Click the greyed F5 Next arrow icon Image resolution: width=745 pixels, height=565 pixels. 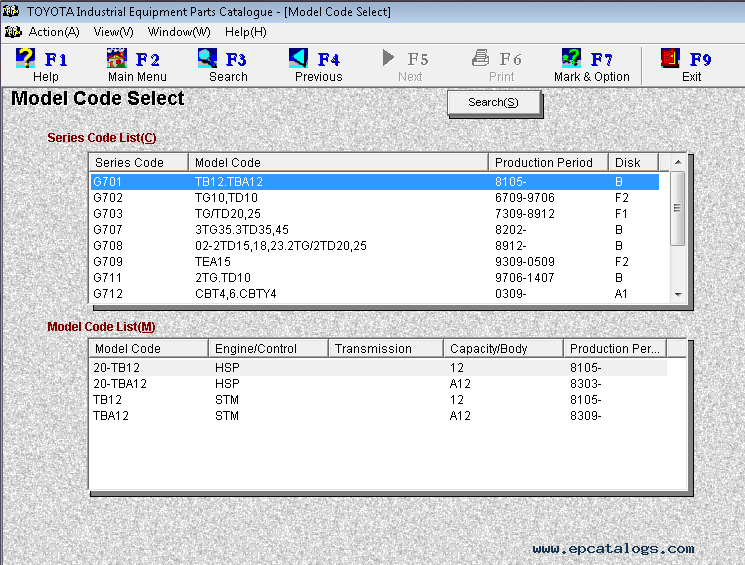click(x=388, y=58)
